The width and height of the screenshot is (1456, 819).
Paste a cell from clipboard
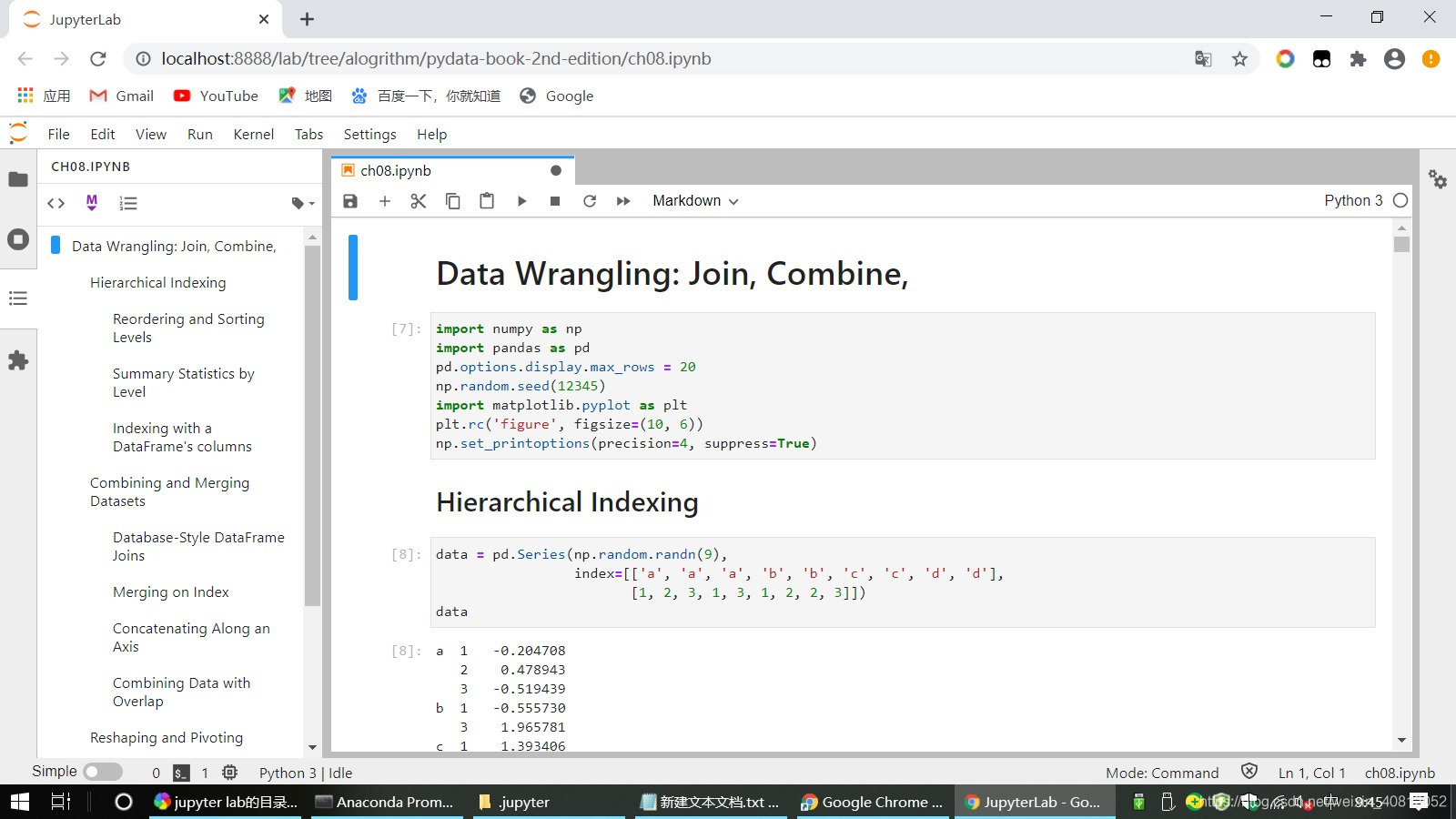(487, 201)
